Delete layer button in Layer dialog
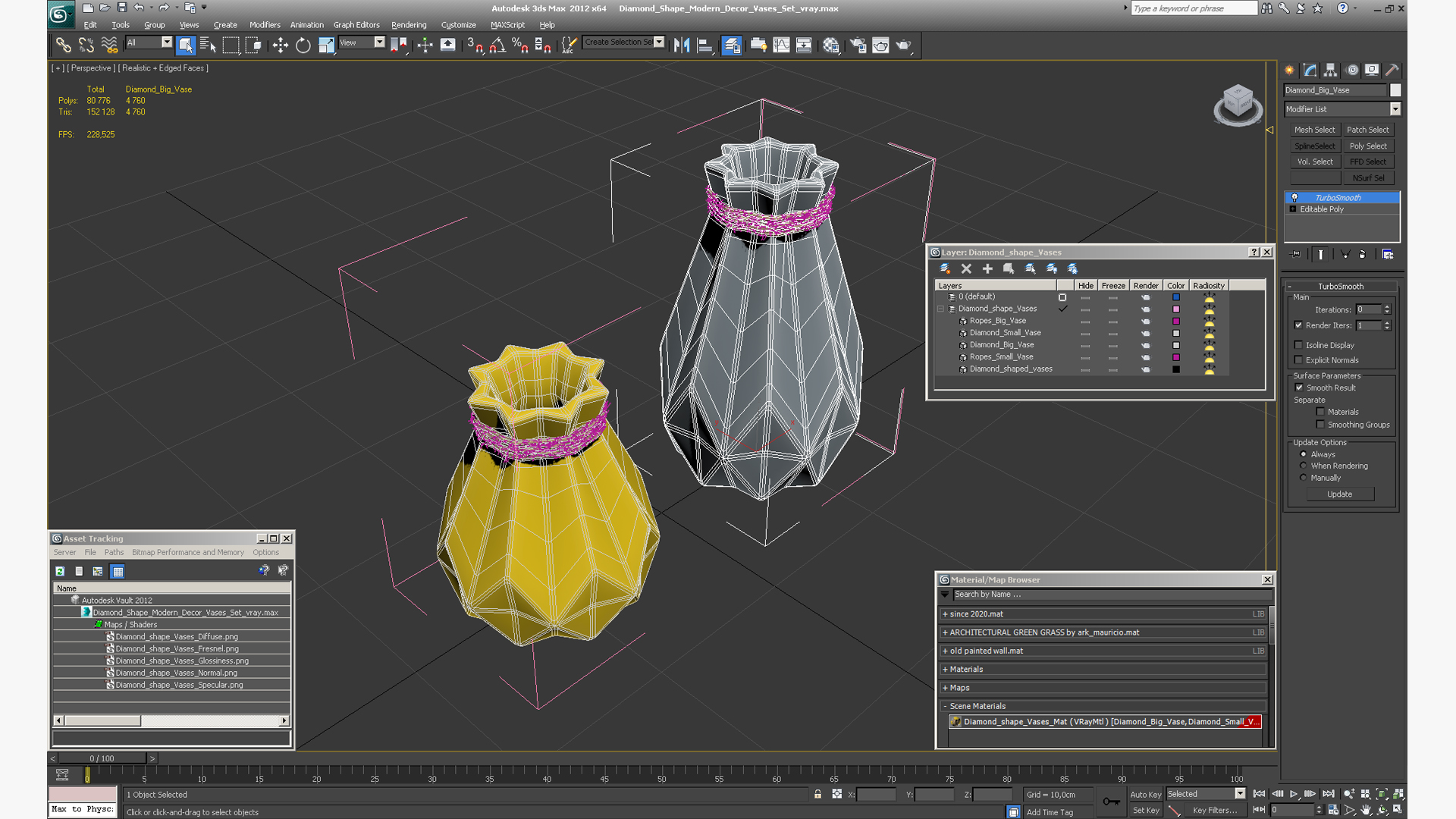Image resolution: width=1456 pixels, height=819 pixels. (x=966, y=268)
